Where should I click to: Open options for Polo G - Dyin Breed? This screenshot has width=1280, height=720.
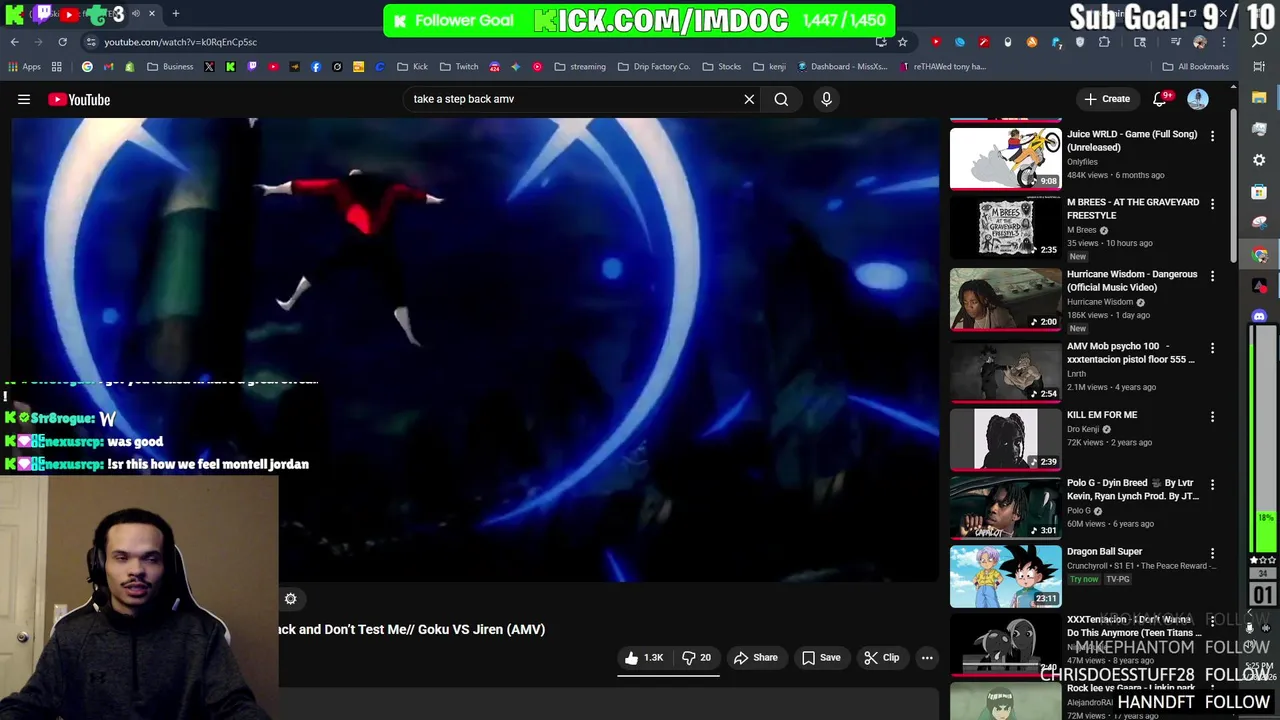[1212, 484]
